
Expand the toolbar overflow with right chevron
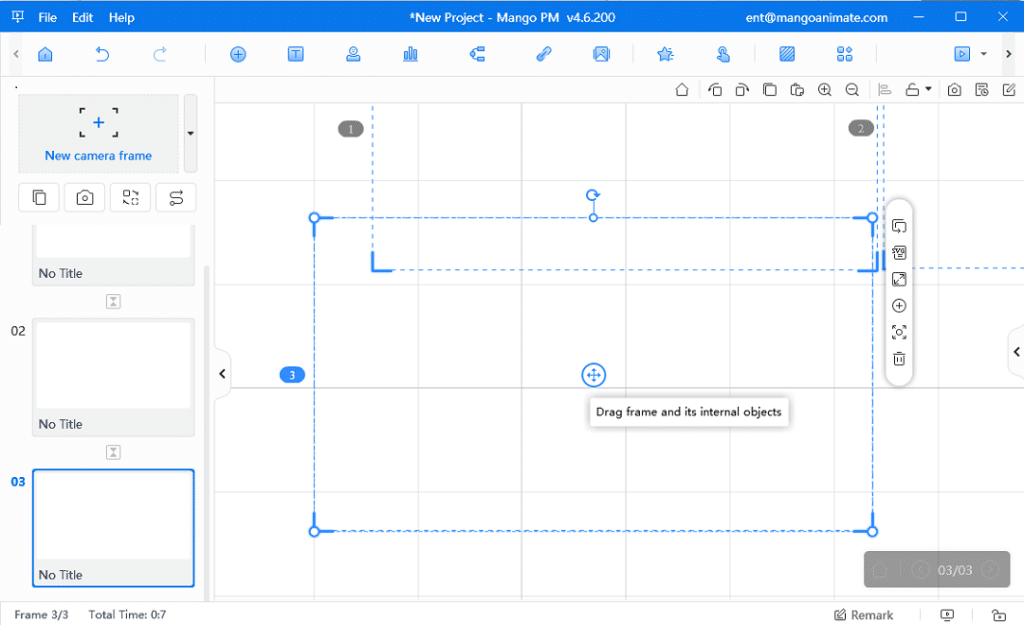(x=1009, y=54)
